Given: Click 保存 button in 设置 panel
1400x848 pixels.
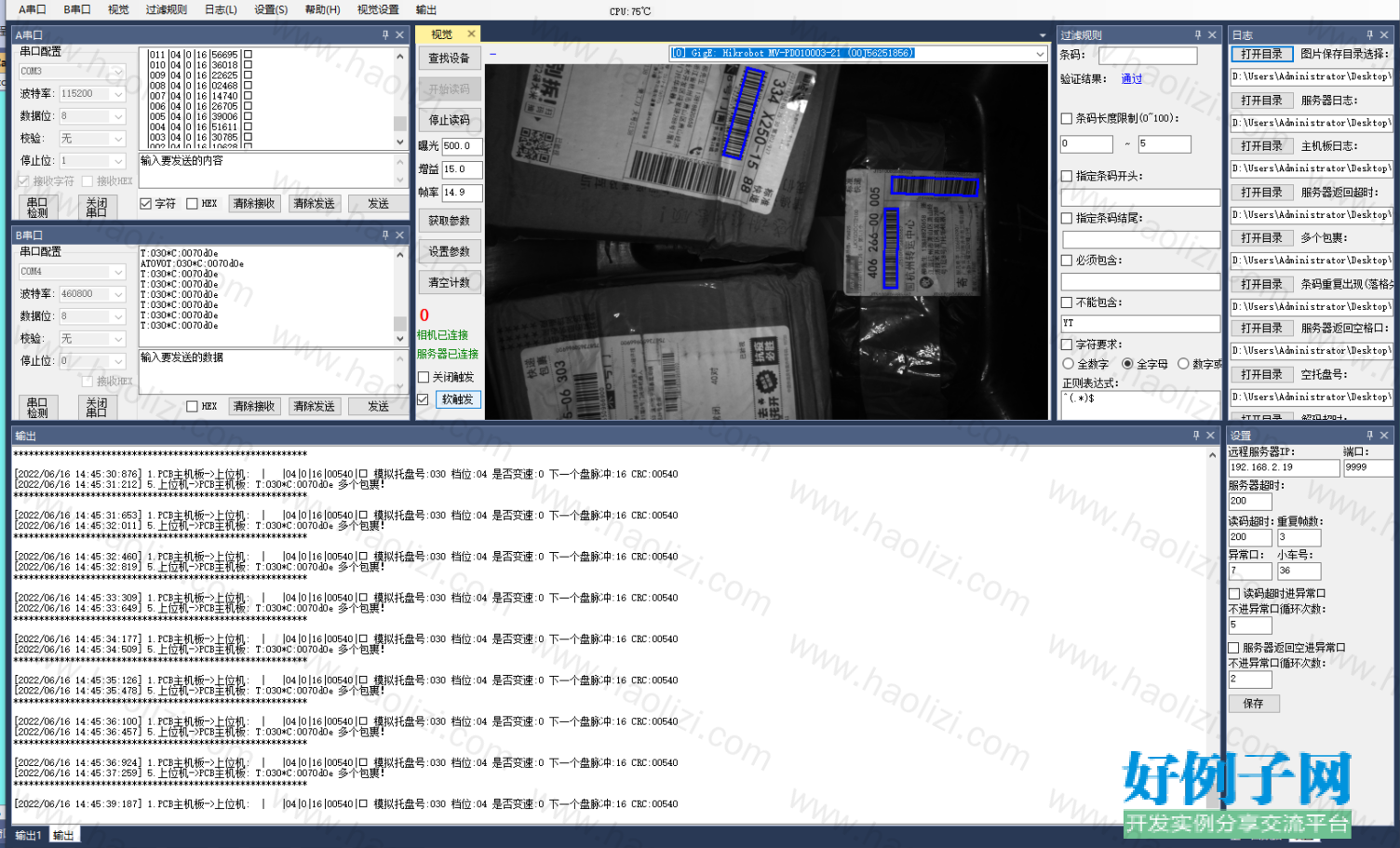Looking at the screenshot, I should [1254, 704].
